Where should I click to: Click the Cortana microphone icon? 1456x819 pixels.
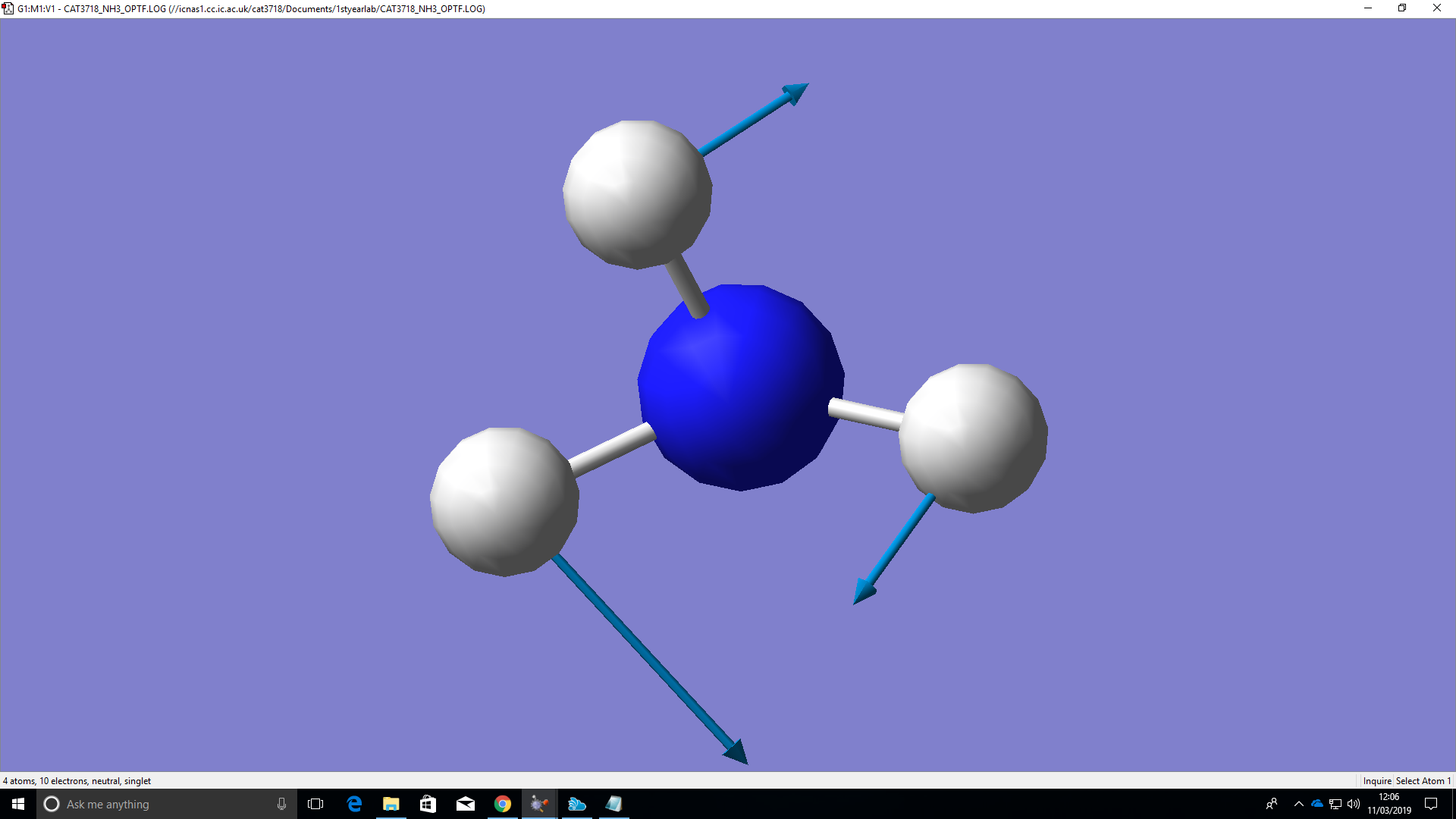[x=281, y=804]
